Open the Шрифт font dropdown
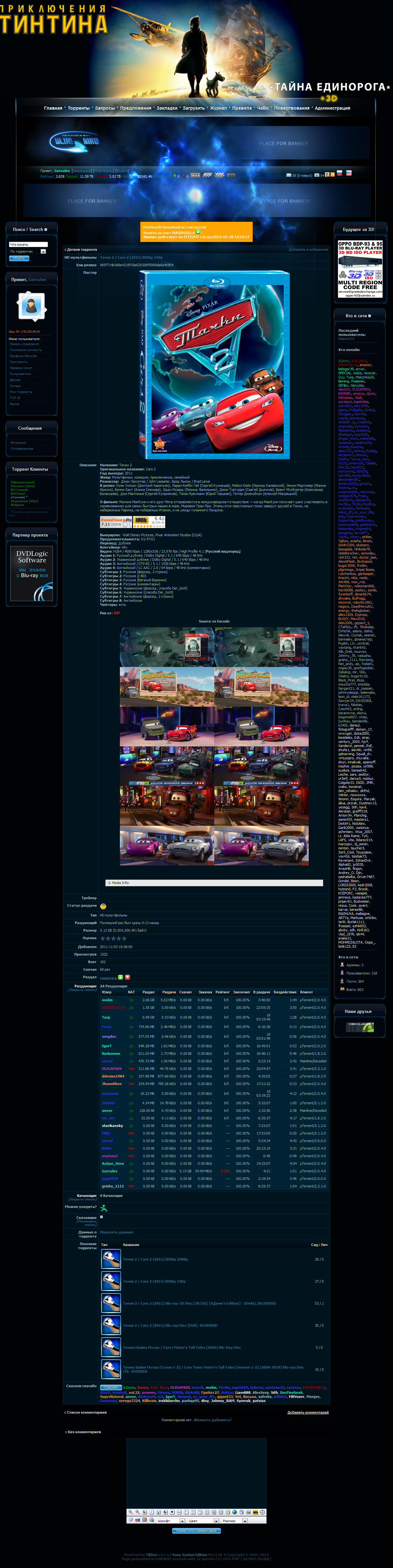Image resolution: width=393 pixels, height=1568 pixels. (x=170, y=1520)
